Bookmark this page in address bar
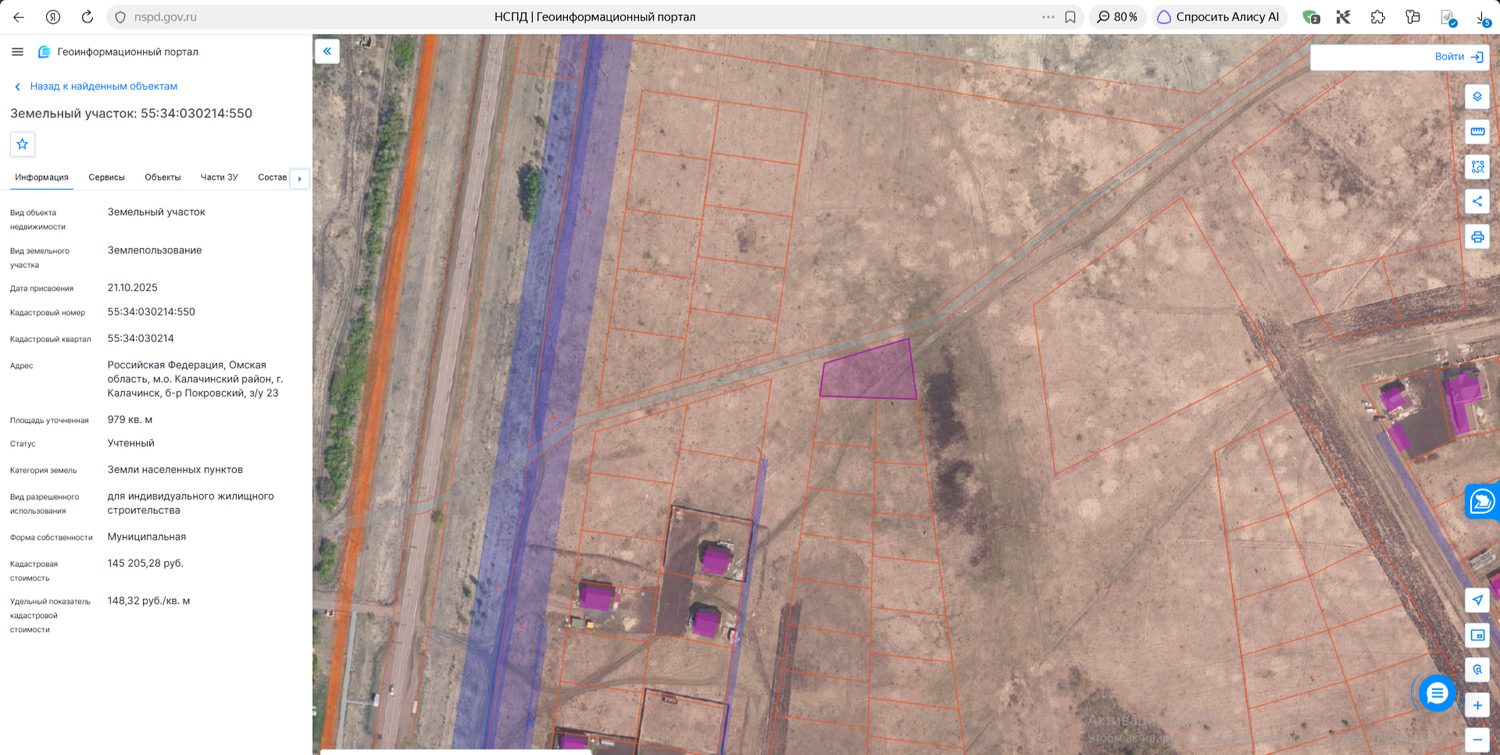This screenshot has width=1500, height=755. 1070,17
